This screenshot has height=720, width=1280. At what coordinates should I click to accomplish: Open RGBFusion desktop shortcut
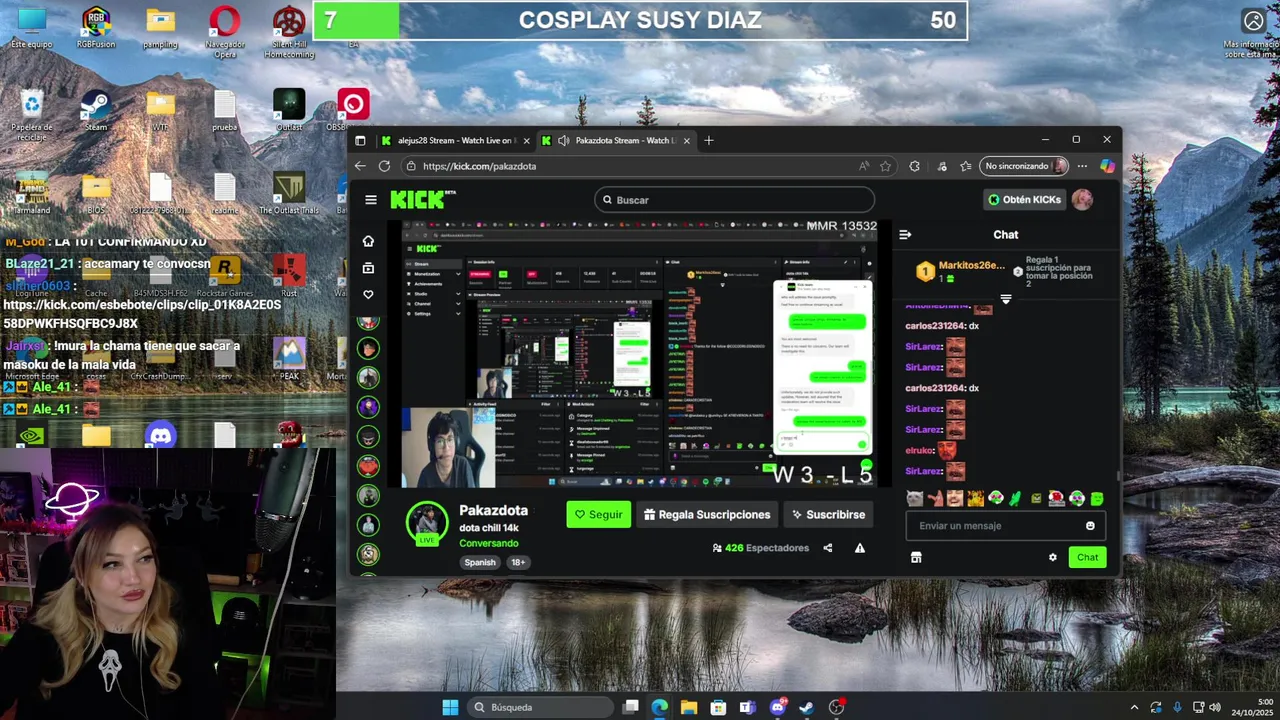point(96,27)
